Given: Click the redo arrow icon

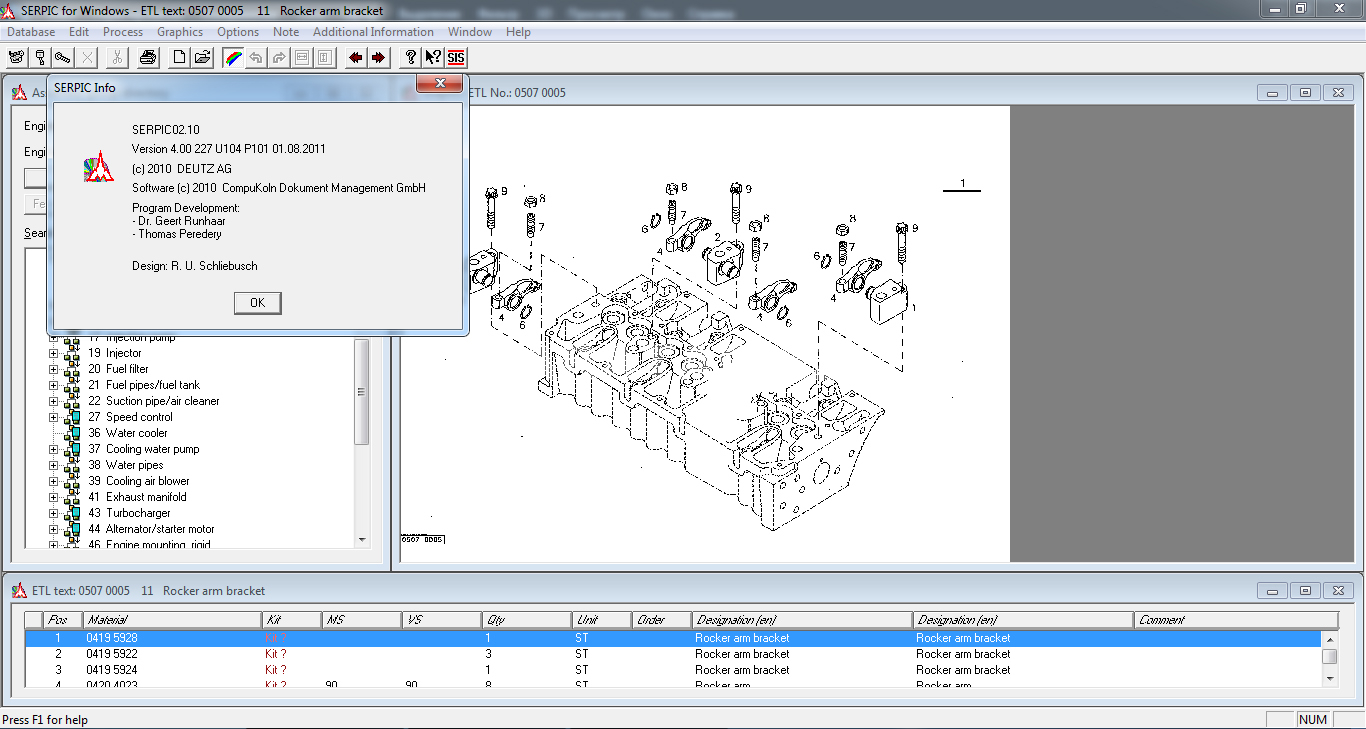Looking at the screenshot, I should coord(279,57).
